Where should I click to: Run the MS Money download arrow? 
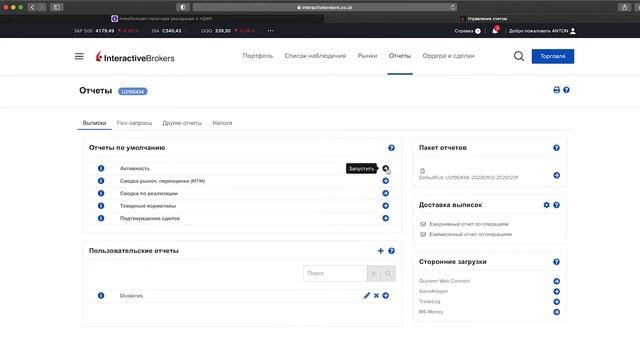[x=556, y=312]
